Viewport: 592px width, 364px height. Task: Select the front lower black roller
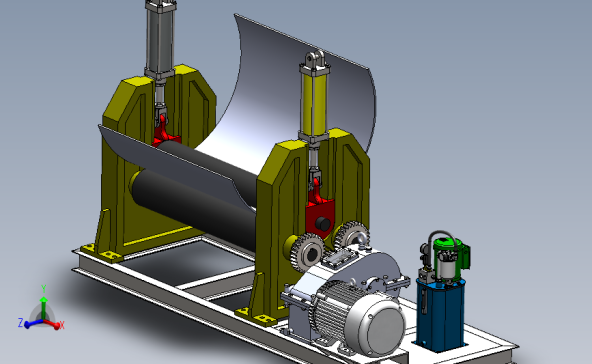point(193,210)
